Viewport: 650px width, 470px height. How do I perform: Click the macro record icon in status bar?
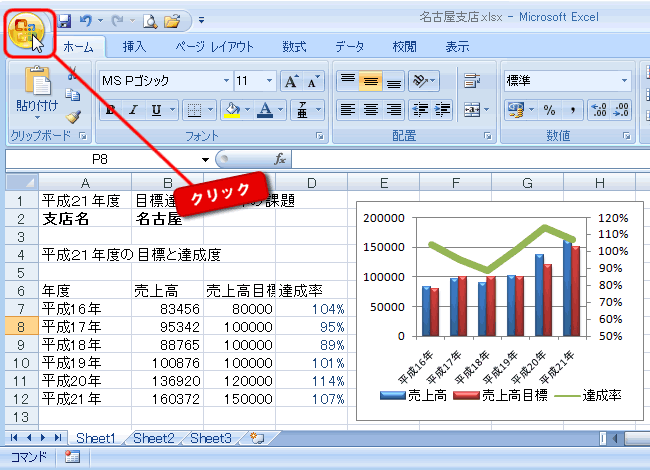pos(72,457)
